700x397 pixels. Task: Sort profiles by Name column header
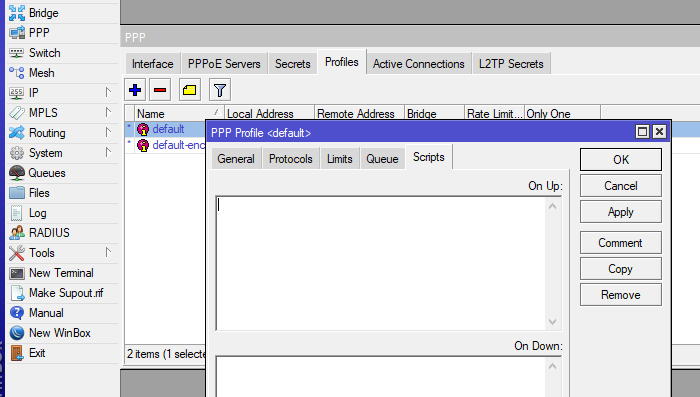tap(179, 113)
